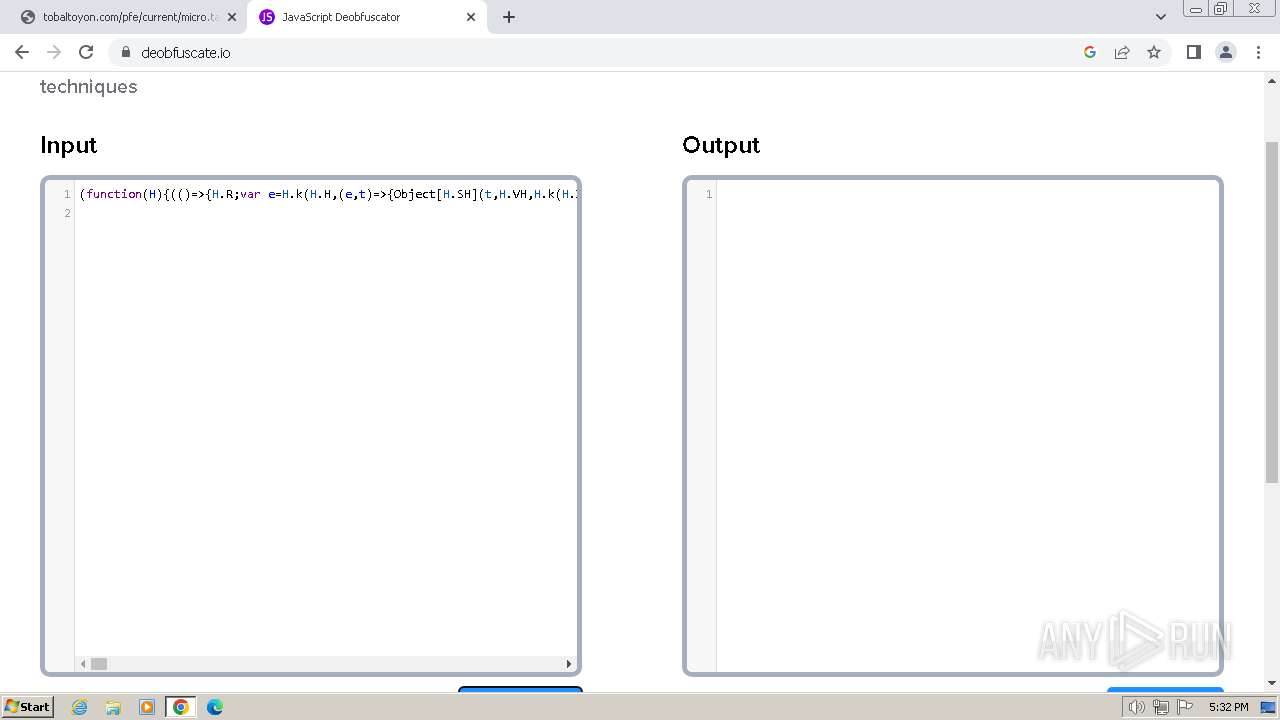Open File Explorer from taskbar

click(113, 707)
